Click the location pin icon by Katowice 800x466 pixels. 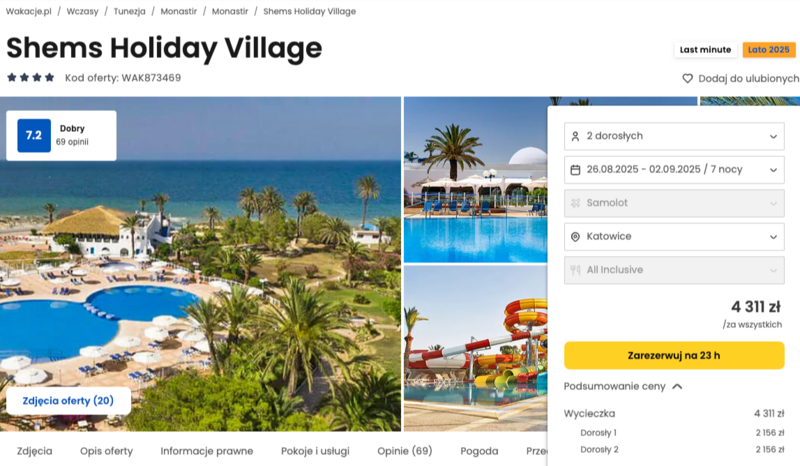pos(575,237)
